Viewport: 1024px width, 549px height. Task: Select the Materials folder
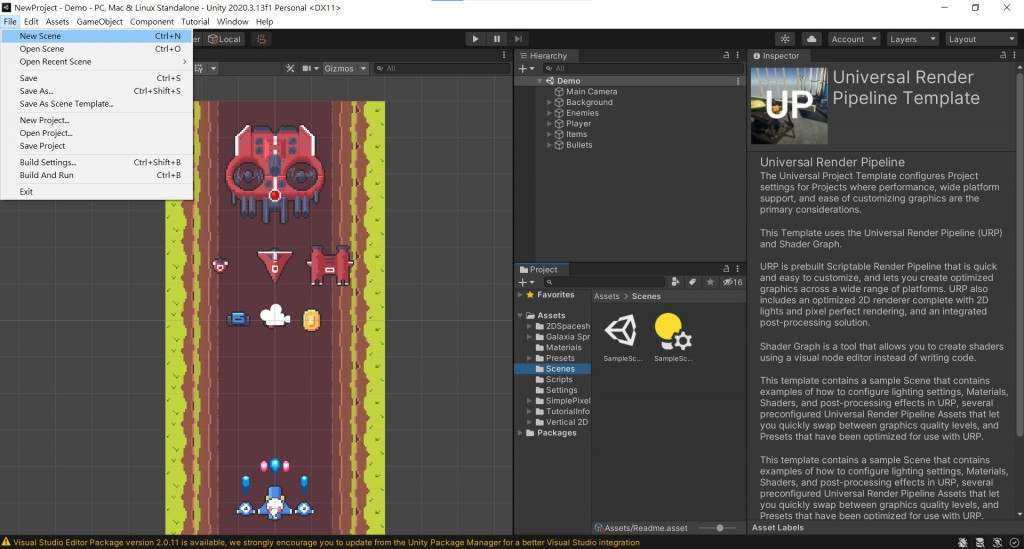click(563, 347)
